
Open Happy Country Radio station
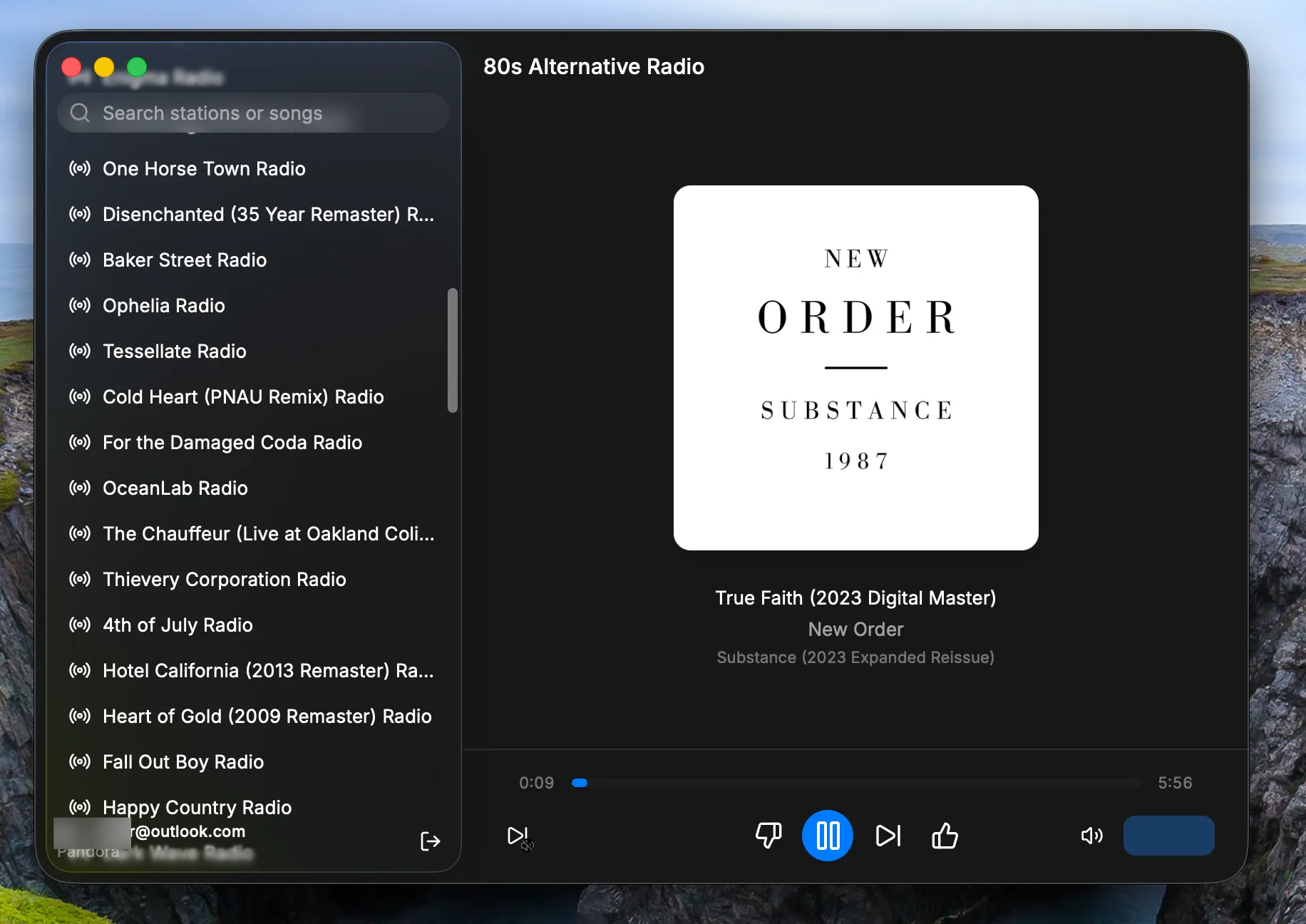(253, 807)
